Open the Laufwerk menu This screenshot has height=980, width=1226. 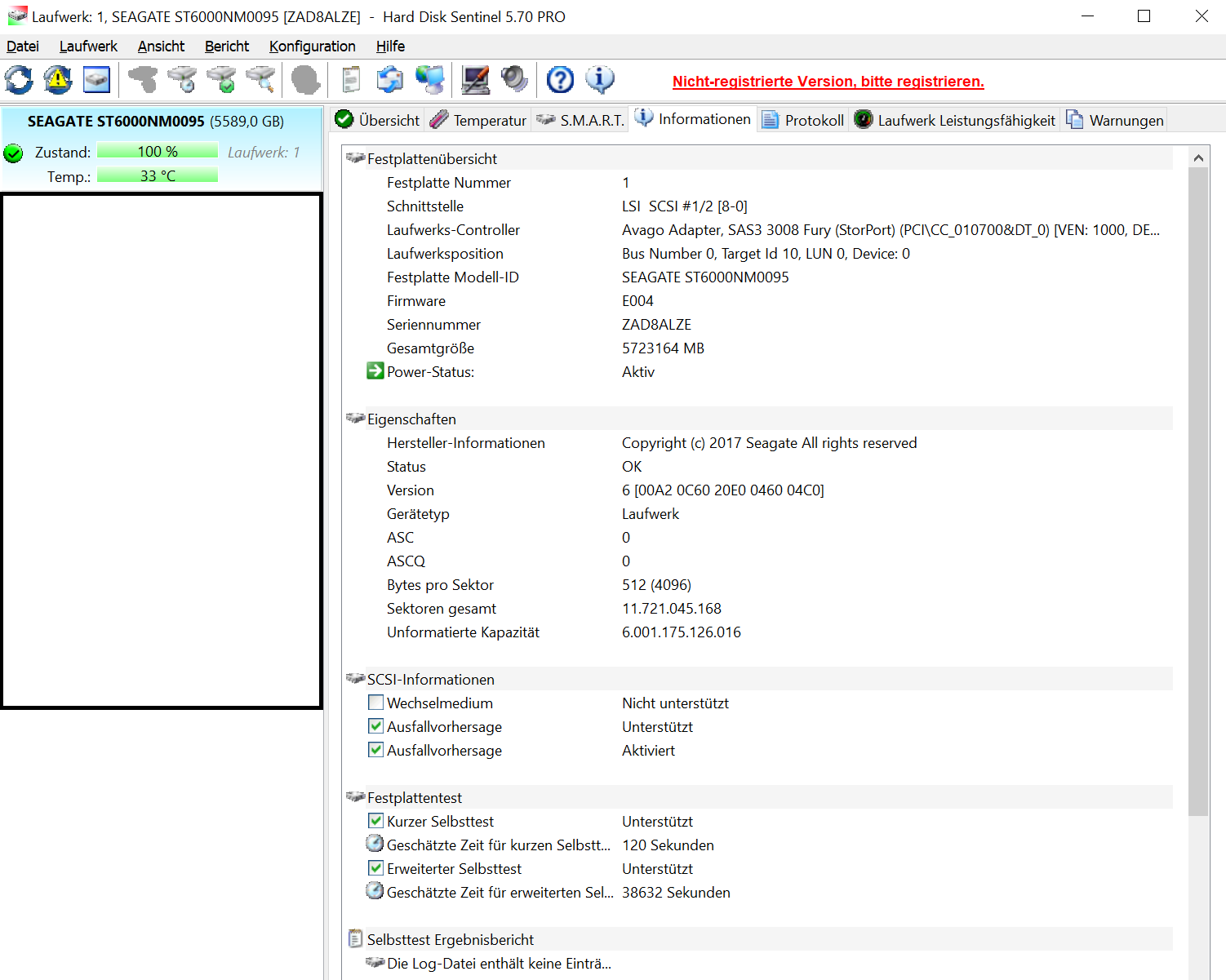pos(88,47)
